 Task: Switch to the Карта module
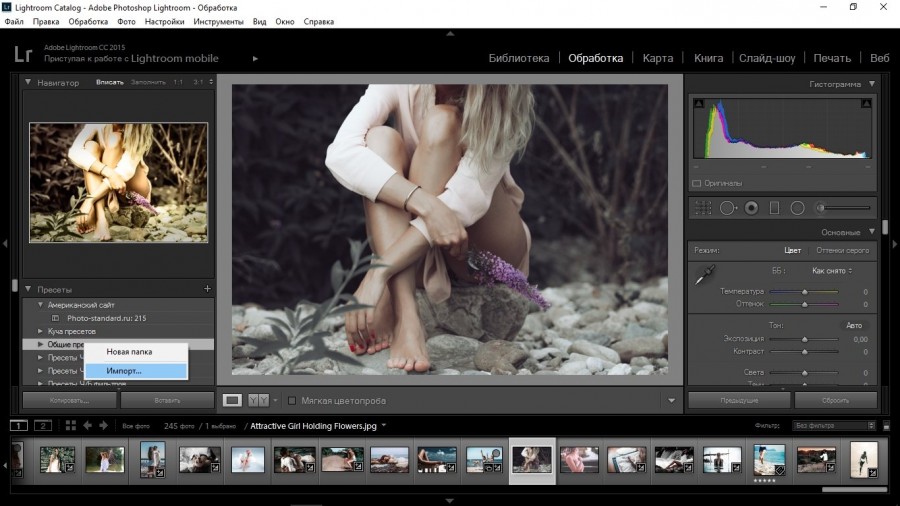658,58
